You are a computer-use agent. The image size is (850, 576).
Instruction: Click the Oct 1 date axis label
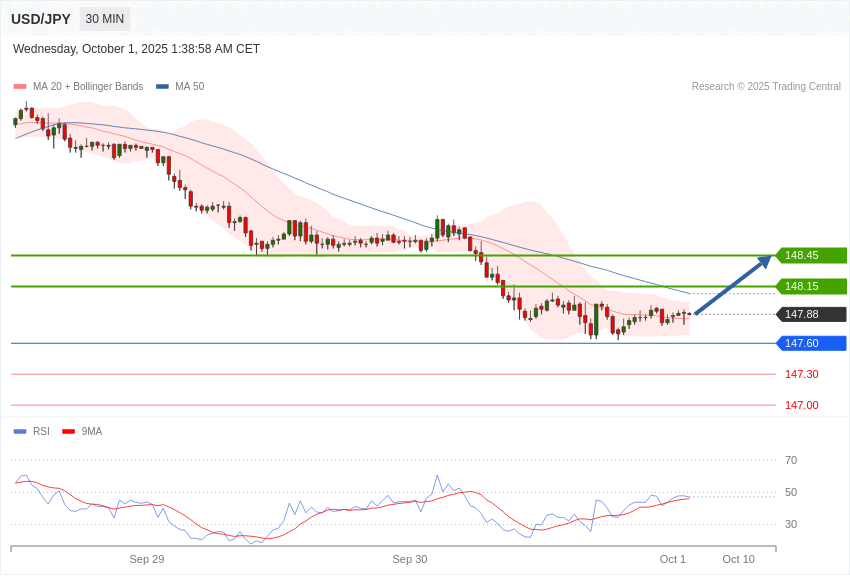pos(673,559)
